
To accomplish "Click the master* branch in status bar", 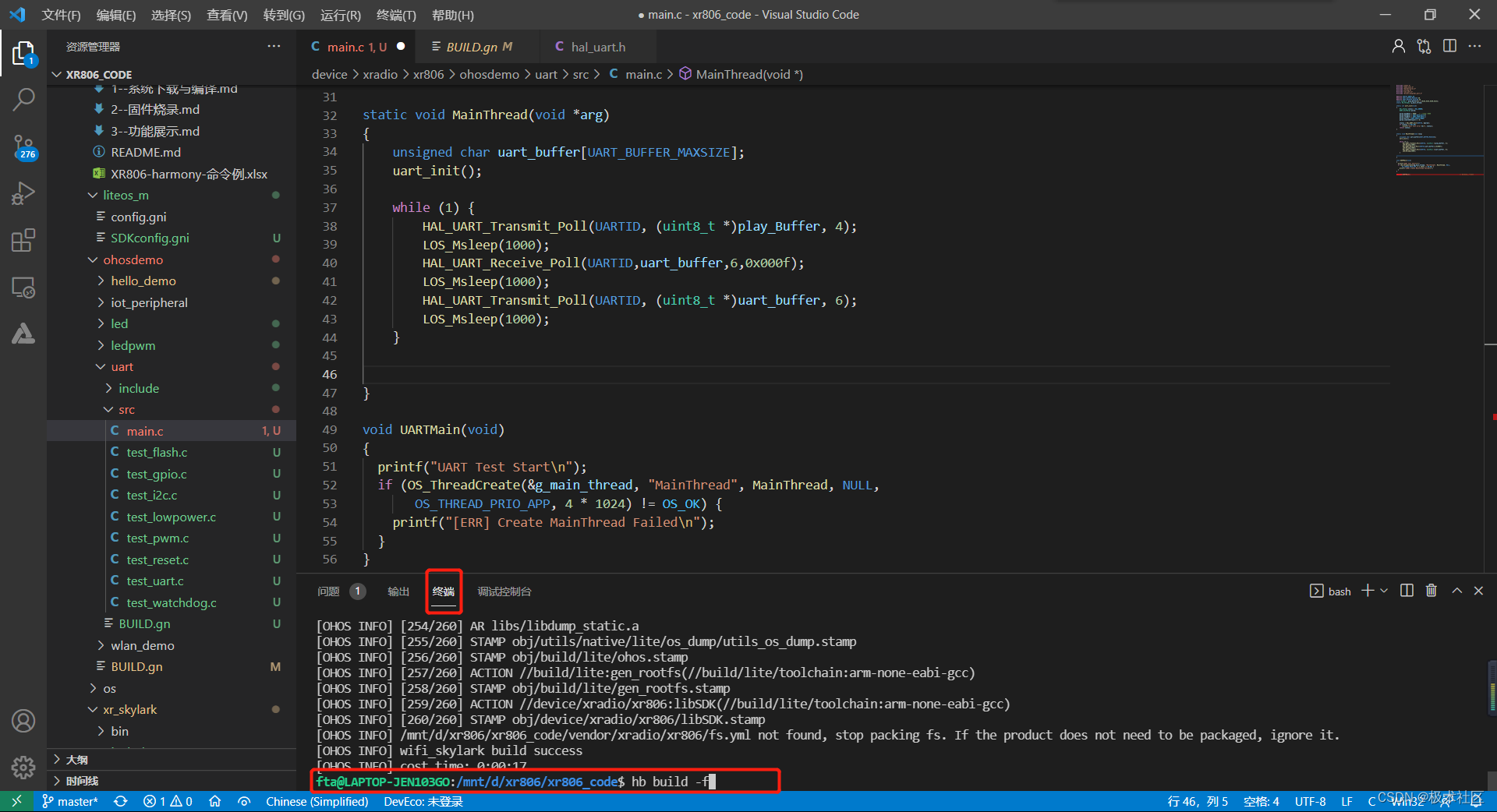I will (70, 801).
